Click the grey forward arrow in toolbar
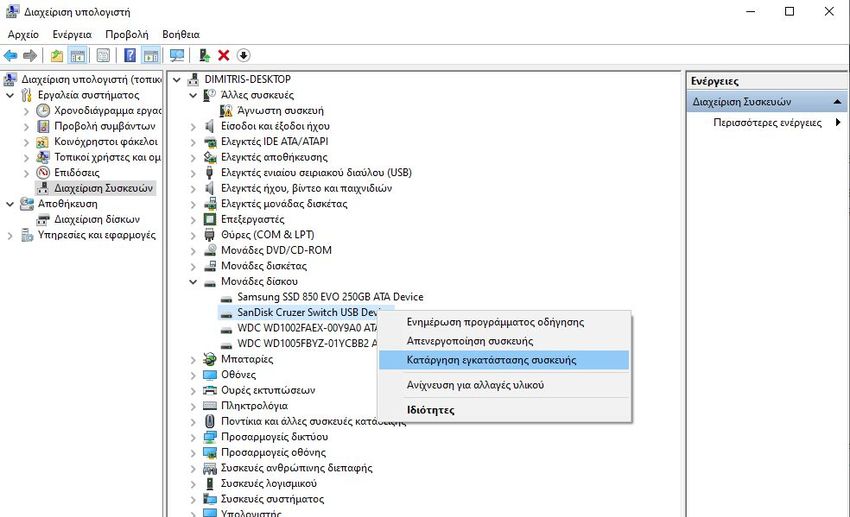 pos(30,55)
